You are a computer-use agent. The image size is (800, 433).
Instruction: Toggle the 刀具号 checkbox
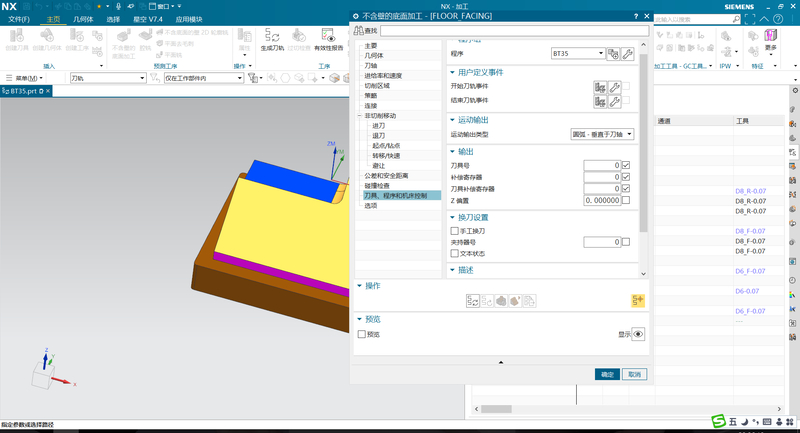[x=626, y=165]
